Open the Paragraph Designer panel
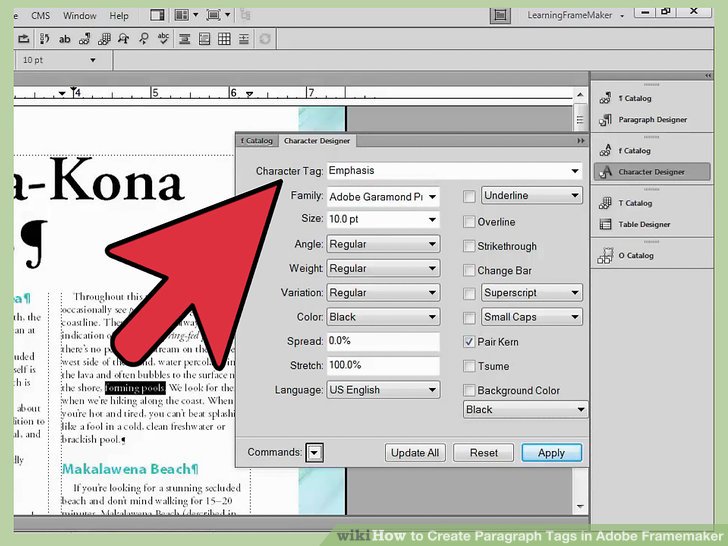The height and width of the screenshot is (546, 728). point(652,119)
